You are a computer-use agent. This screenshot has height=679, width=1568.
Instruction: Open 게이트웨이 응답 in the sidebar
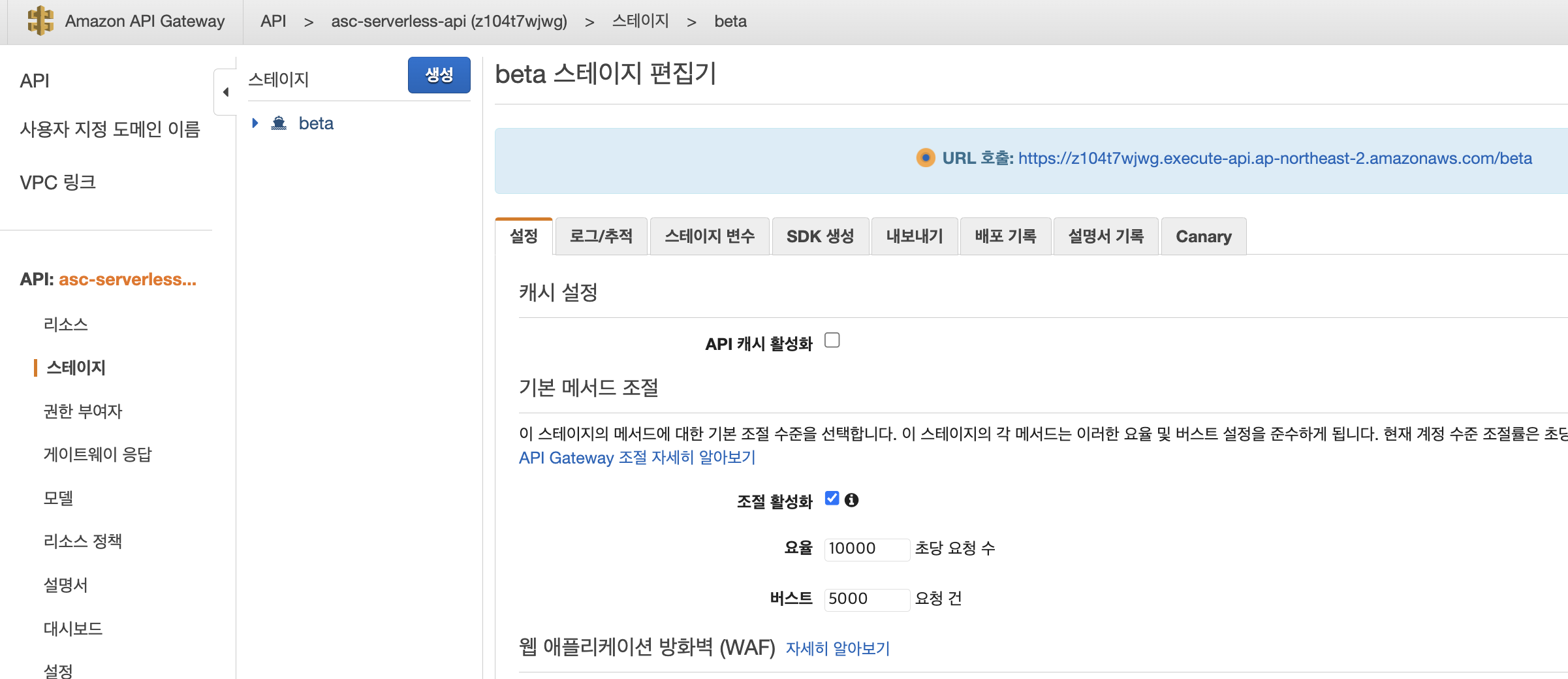(x=97, y=454)
